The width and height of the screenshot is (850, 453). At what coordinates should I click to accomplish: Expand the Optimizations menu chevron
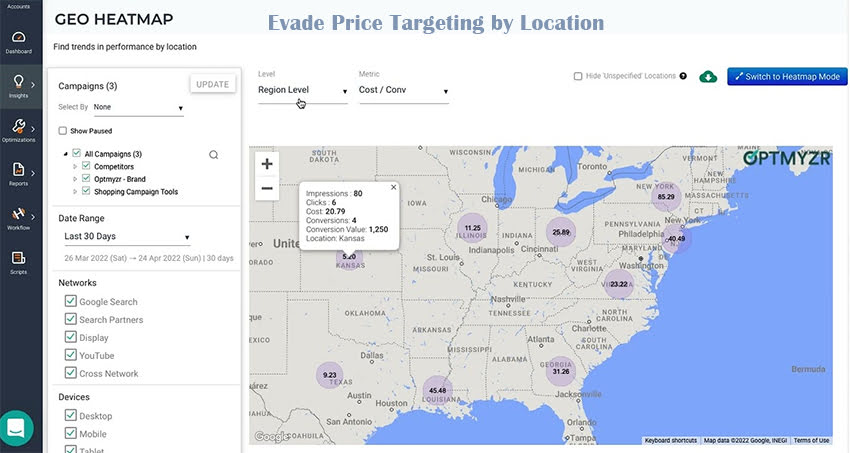click(x=33, y=129)
